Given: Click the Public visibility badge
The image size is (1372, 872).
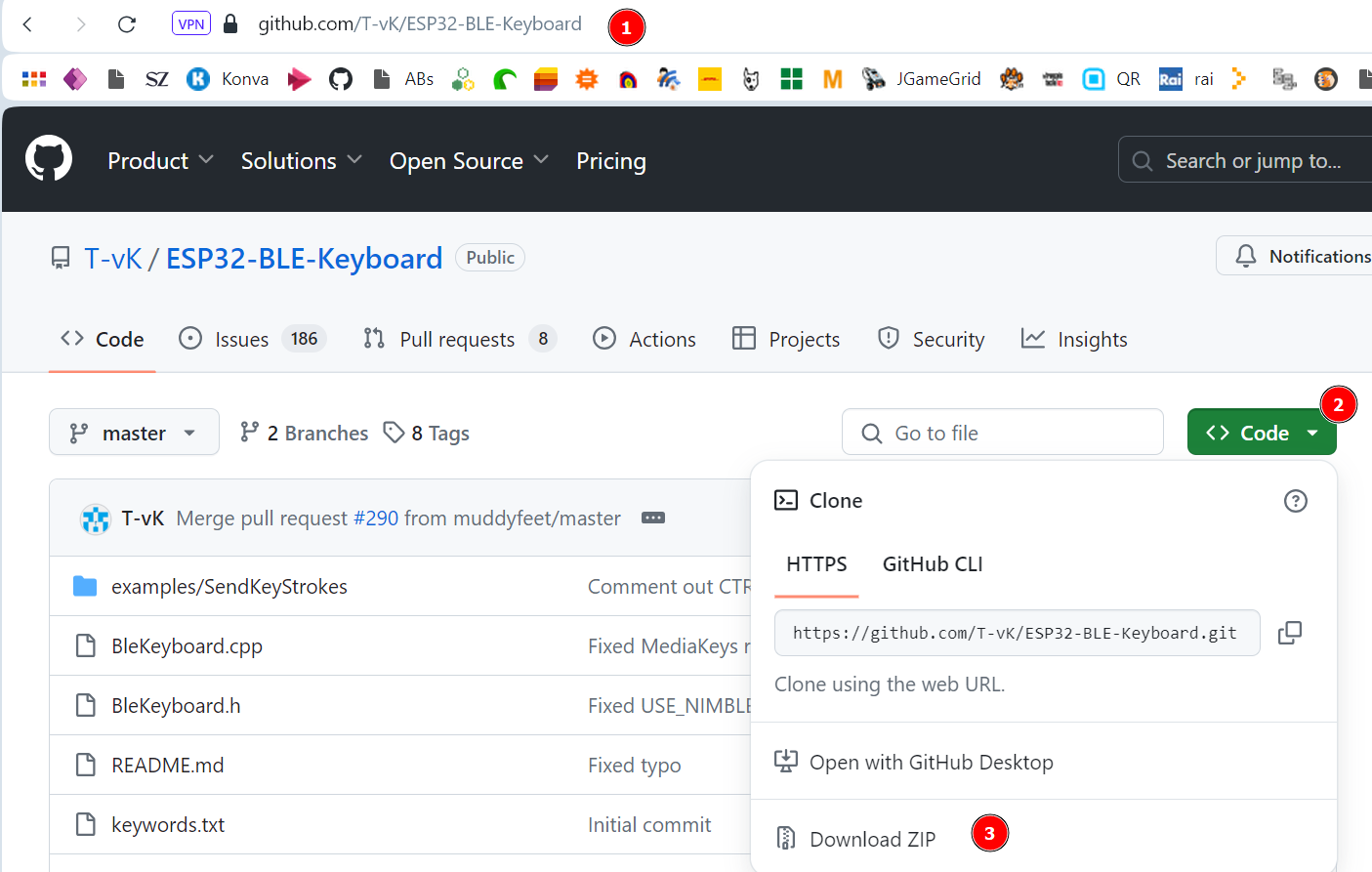Looking at the screenshot, I should pos(490,257).
